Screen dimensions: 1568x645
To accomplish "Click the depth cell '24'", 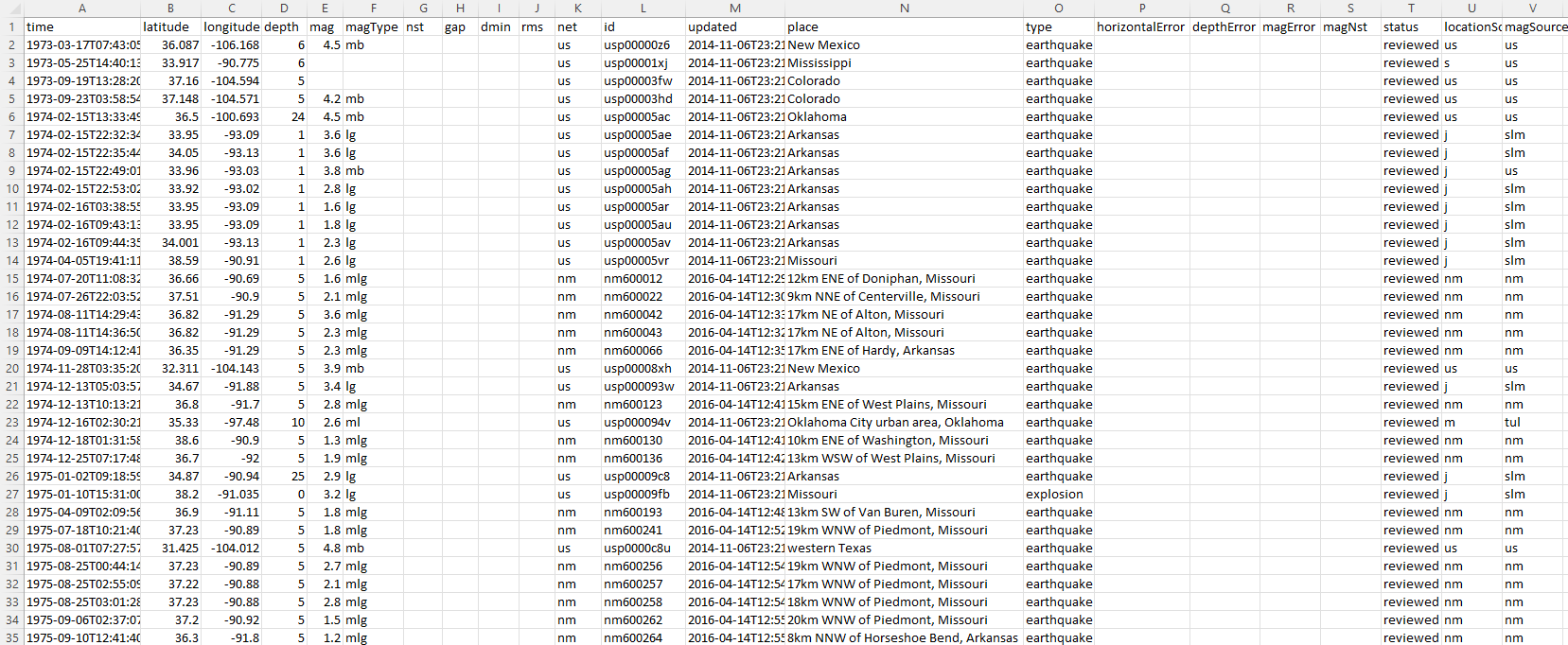I will coord(284,117).
